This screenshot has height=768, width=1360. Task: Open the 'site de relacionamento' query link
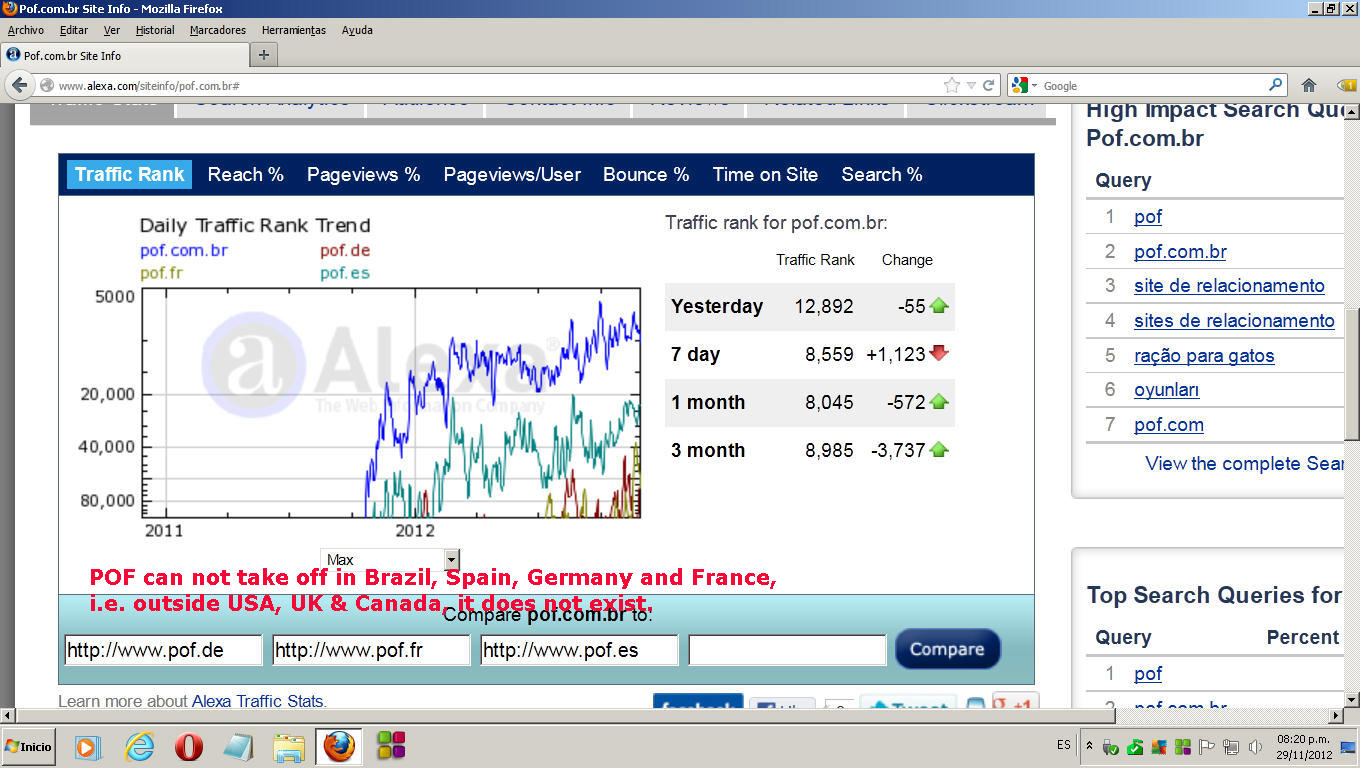pyautogui.click(x=1229, y=285)
